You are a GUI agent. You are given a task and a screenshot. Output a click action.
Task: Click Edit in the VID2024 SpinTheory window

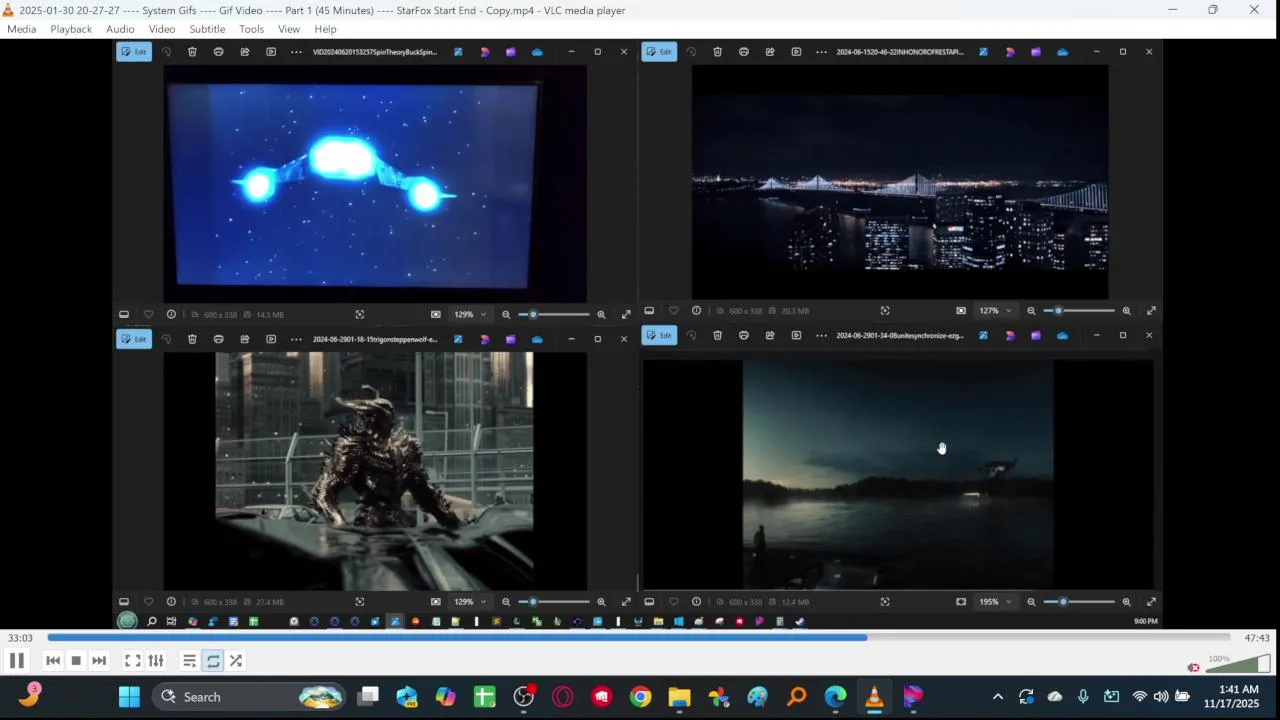134,52
